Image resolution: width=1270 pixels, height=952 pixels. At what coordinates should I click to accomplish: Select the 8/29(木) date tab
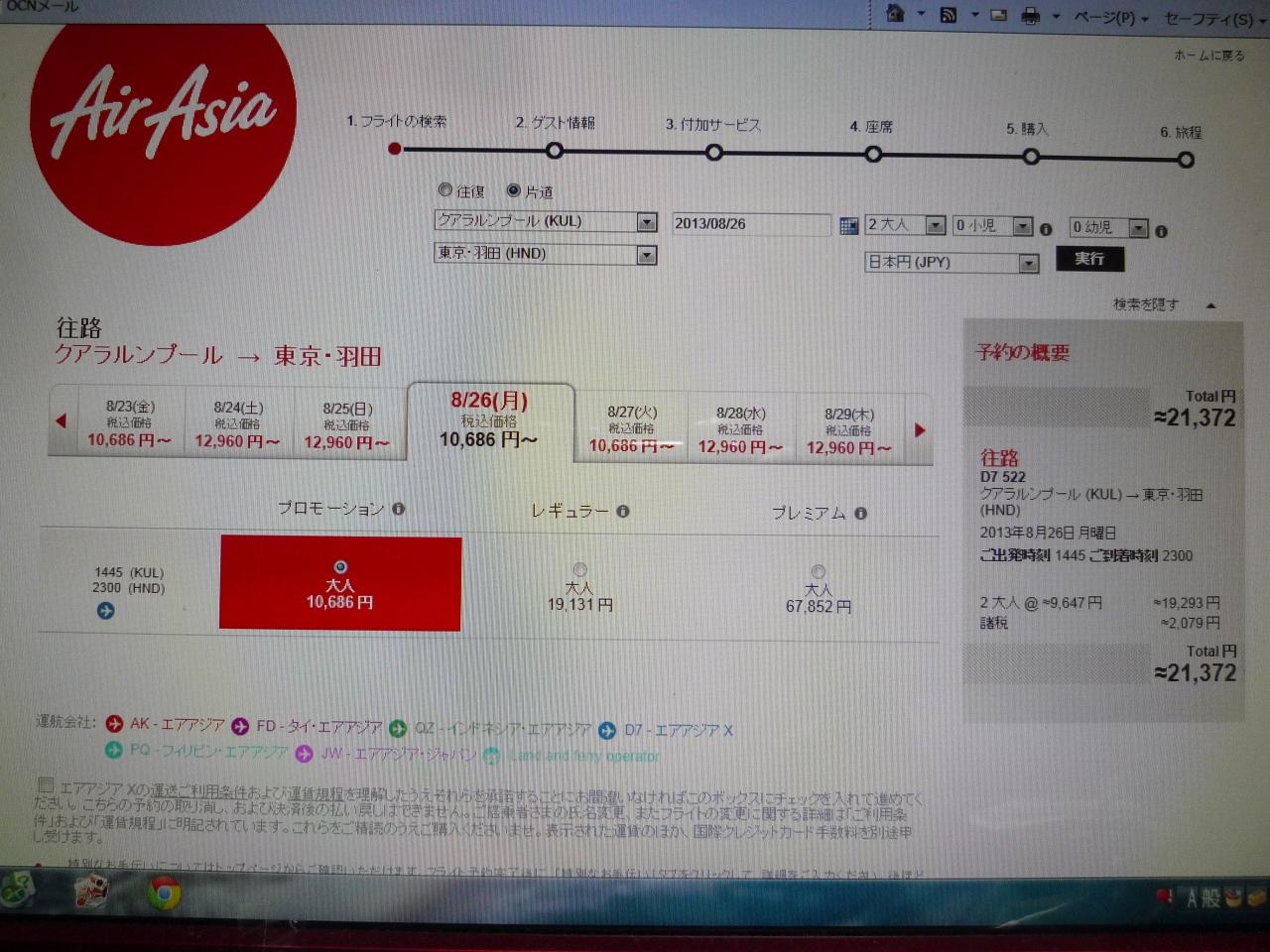pyautogui.click(x=849, y=431)
